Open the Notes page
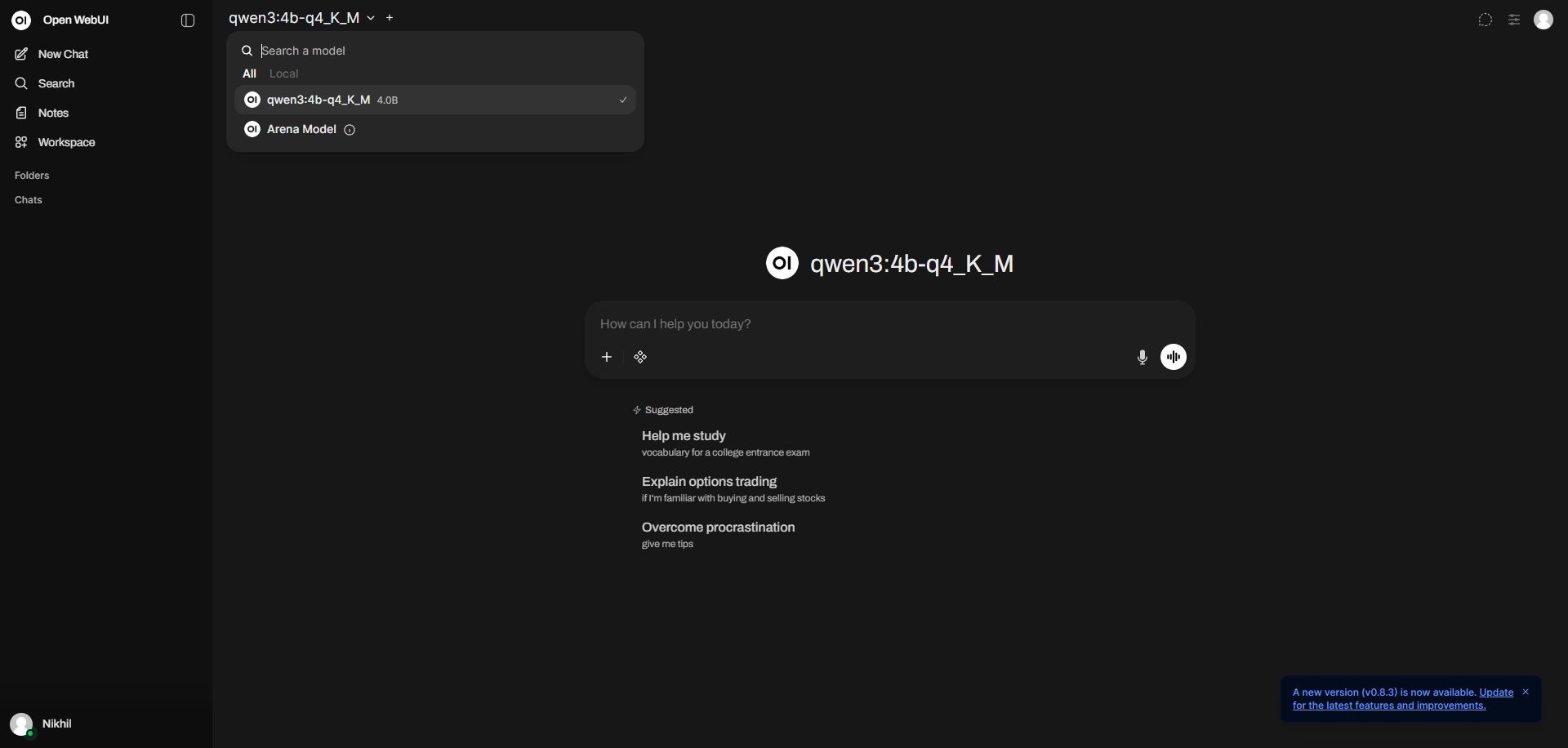The width and height of the screenshot is (1568, 748). [x=105, y=113]
